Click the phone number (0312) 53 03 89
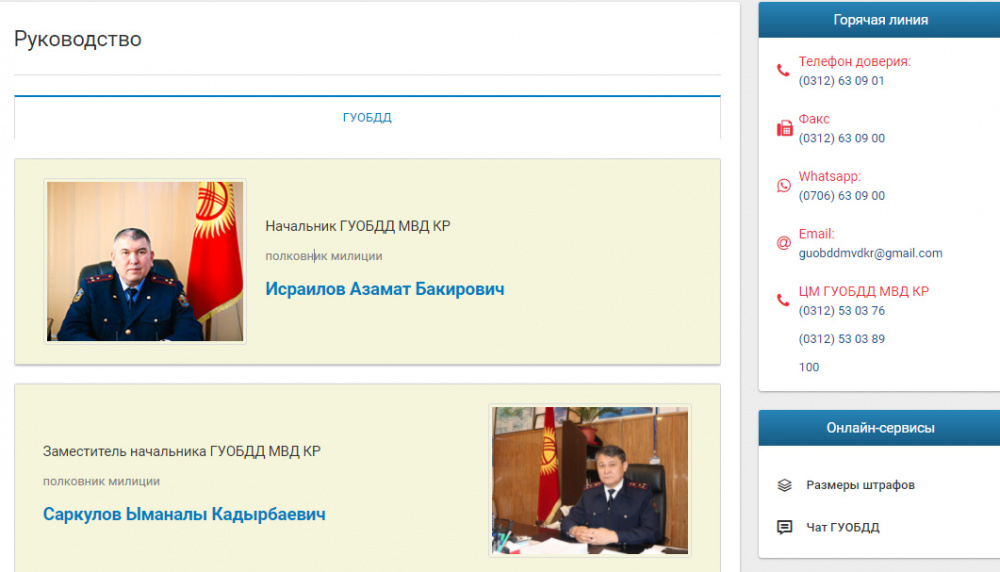 pos(842,339)
